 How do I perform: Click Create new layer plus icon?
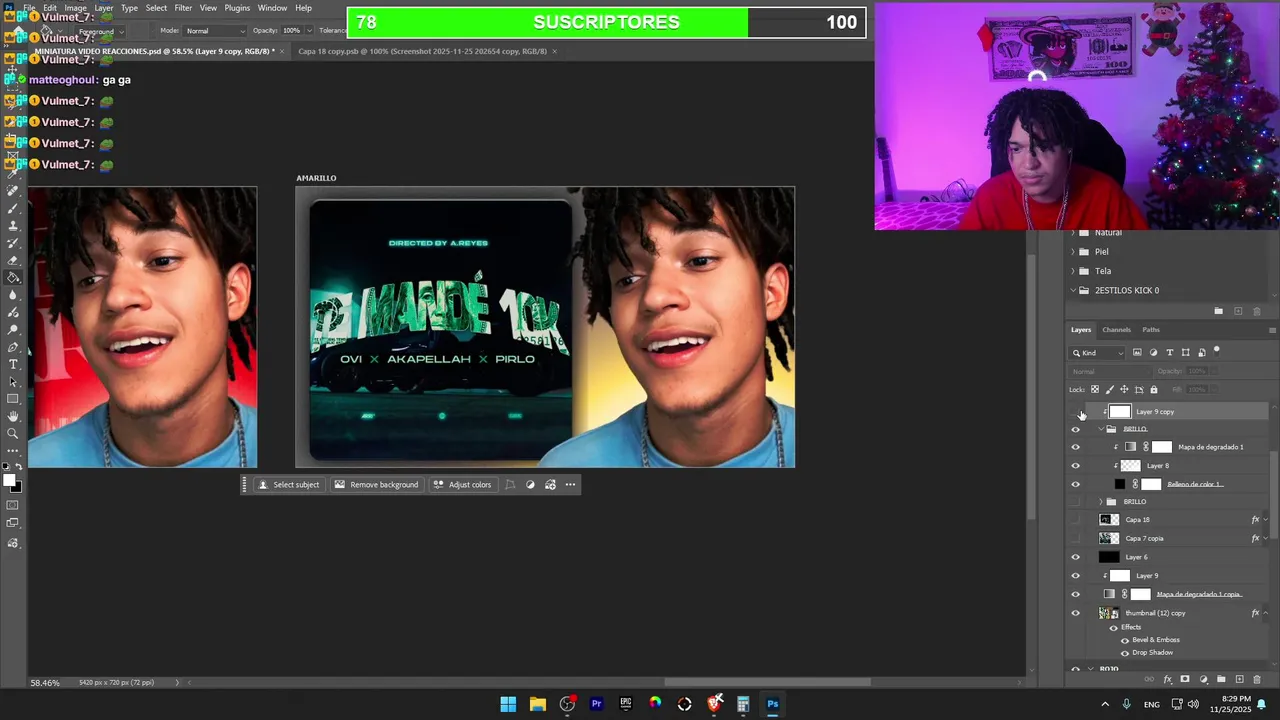1240,679
